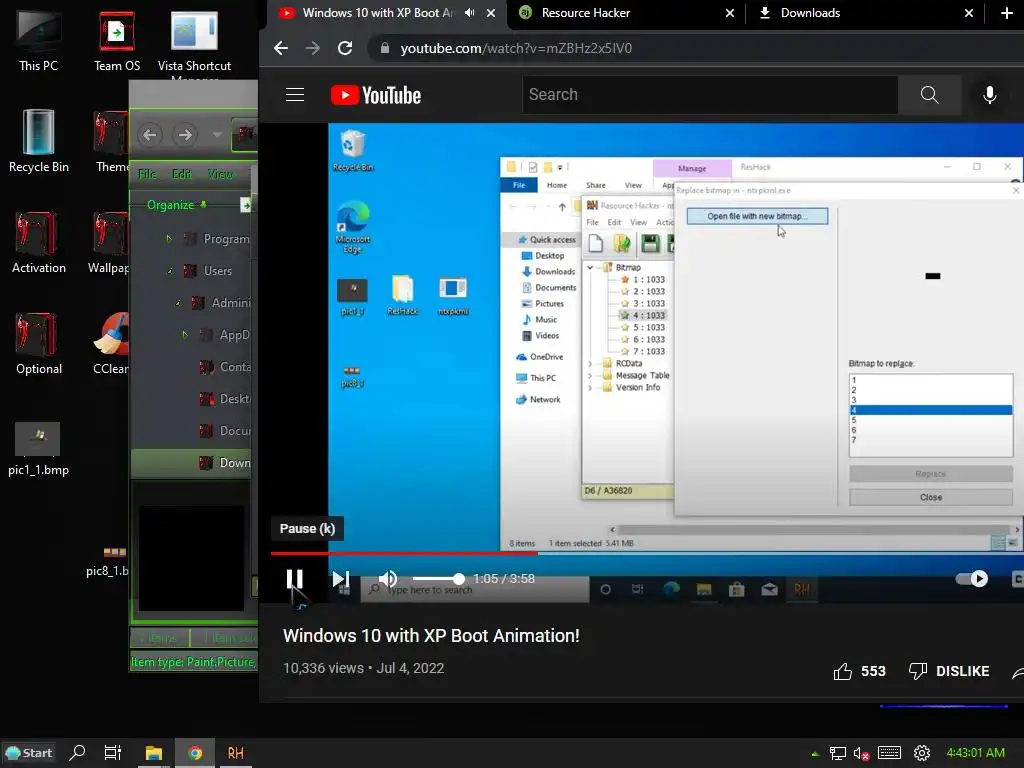Open Task View on taskbar
The width and height of the screenshot is (1024, 768).
click(x=112, y=753)
